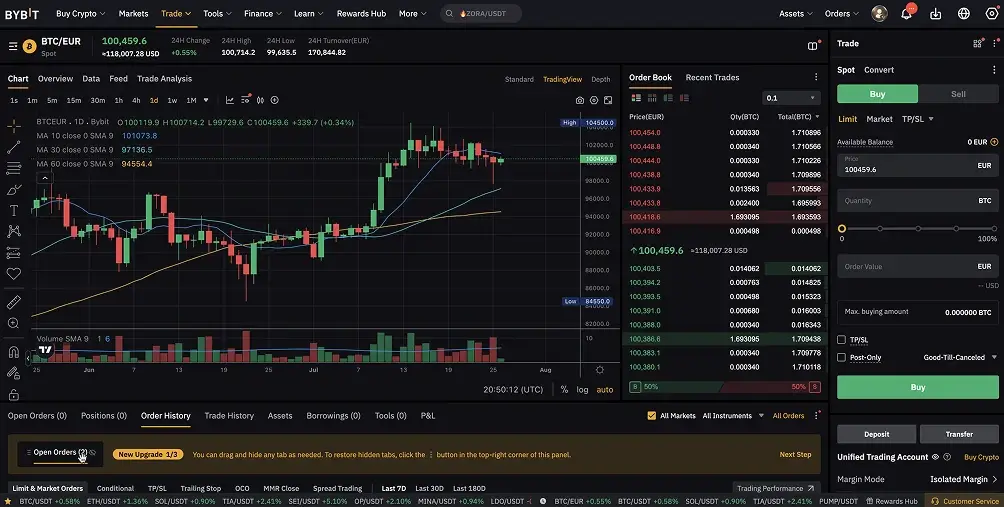Uncheck the All Markets checkbox
This screenshot has width=1004, height=507.
(x=652, y=415)
